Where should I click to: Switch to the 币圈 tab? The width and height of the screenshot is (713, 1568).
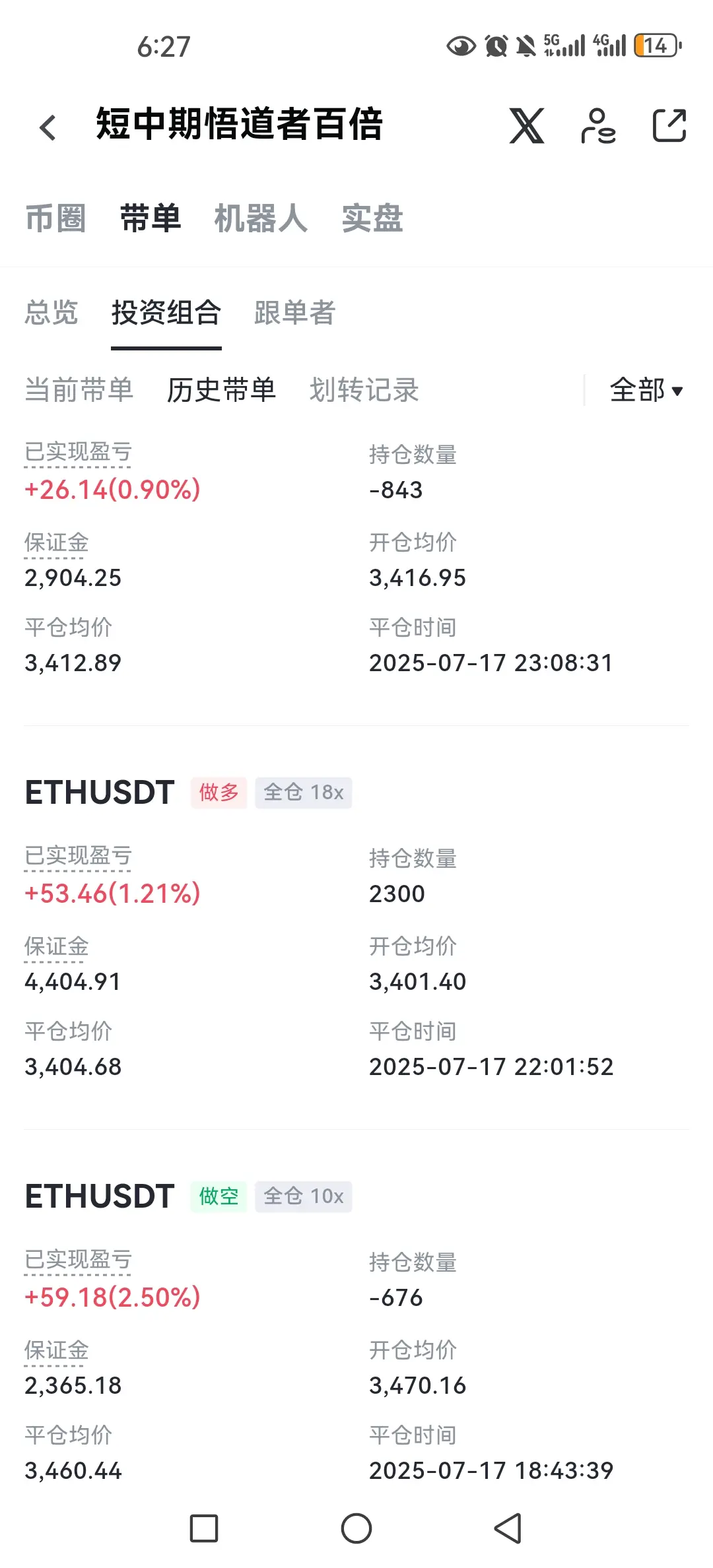(55, 218)
